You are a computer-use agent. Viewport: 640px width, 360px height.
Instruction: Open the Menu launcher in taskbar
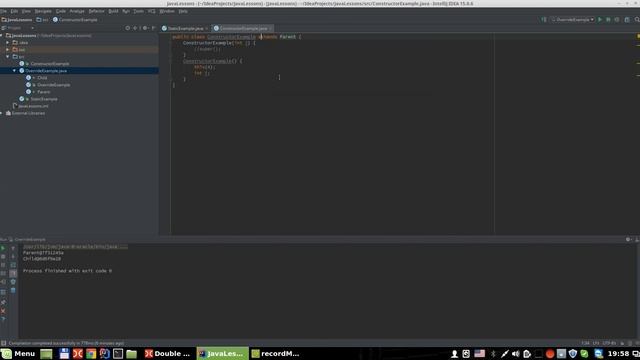(19, 353)
